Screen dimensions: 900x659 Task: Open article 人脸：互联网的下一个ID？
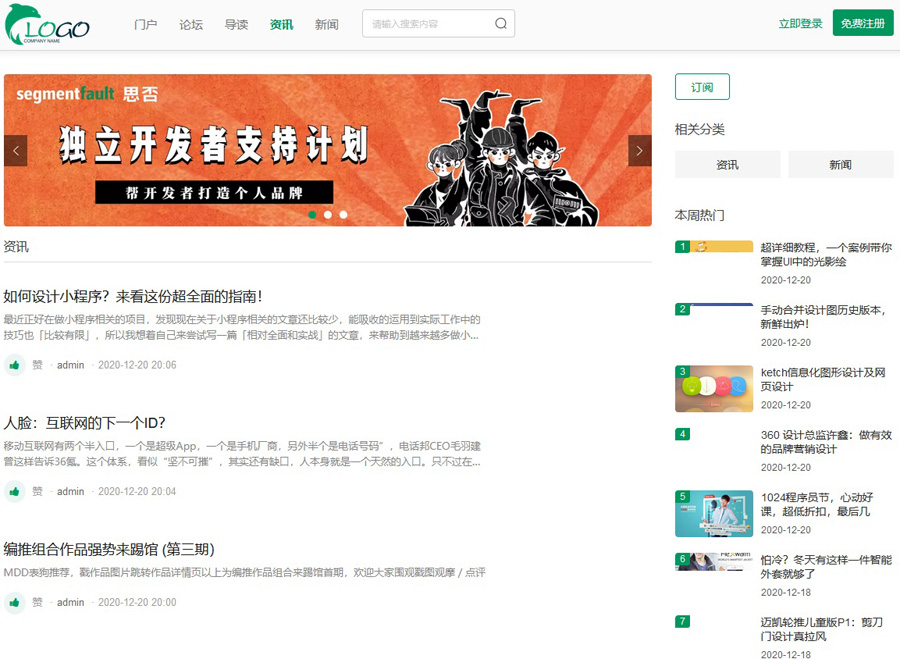pos(84,423)
